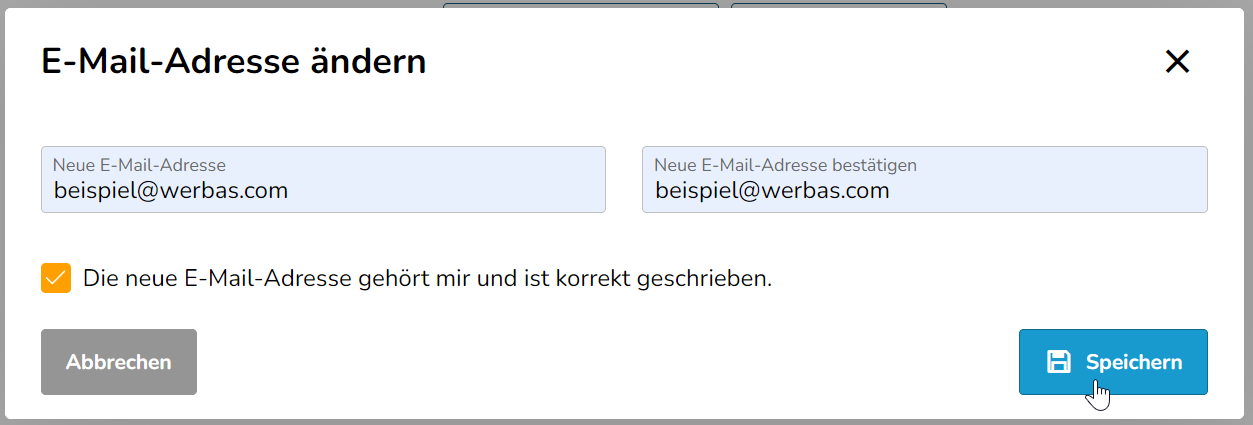
Task: Place cursor in first beispiel@werbas.com text
Action: pos(170,191)
